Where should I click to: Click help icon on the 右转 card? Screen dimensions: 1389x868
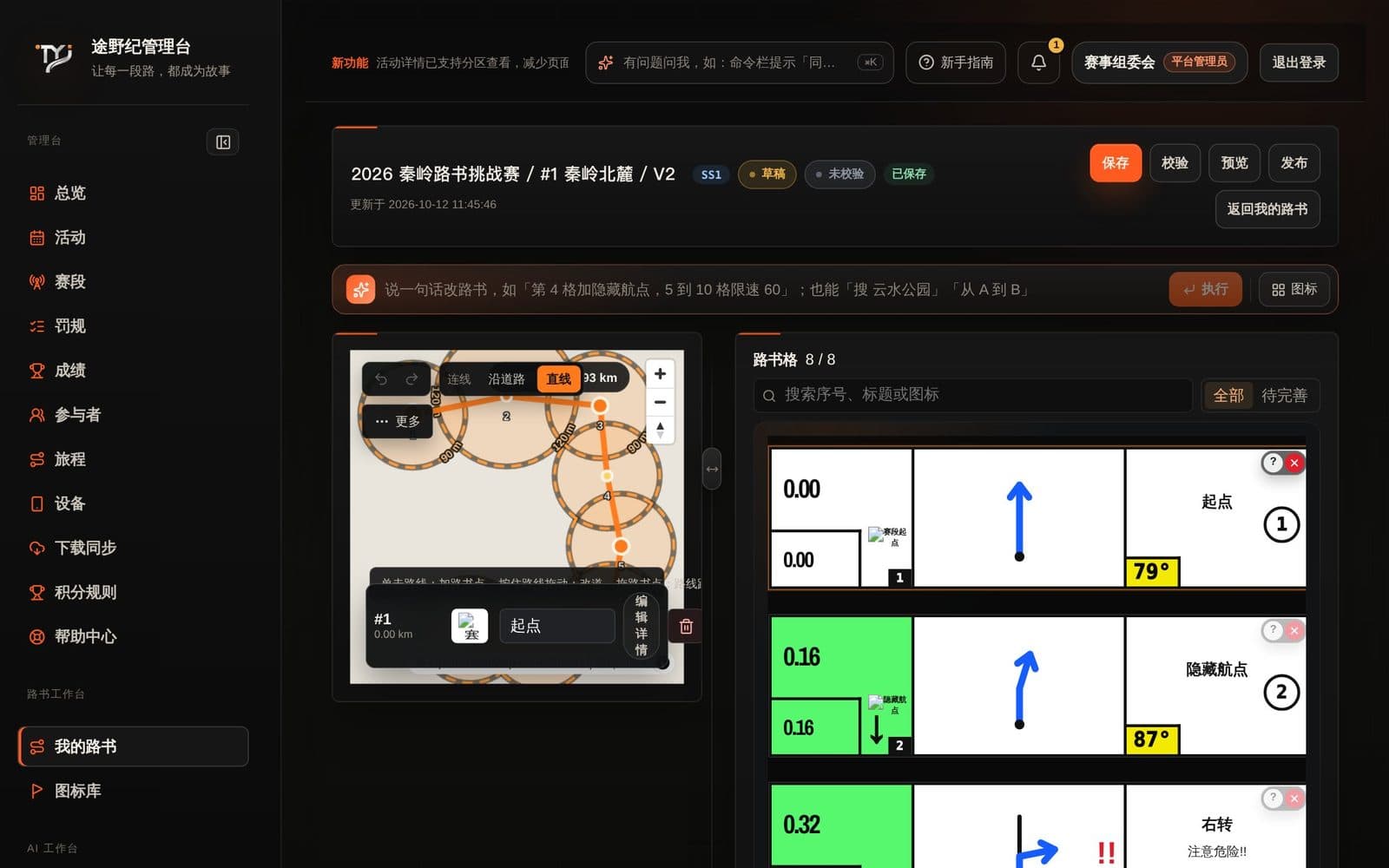click(1274, 797)
